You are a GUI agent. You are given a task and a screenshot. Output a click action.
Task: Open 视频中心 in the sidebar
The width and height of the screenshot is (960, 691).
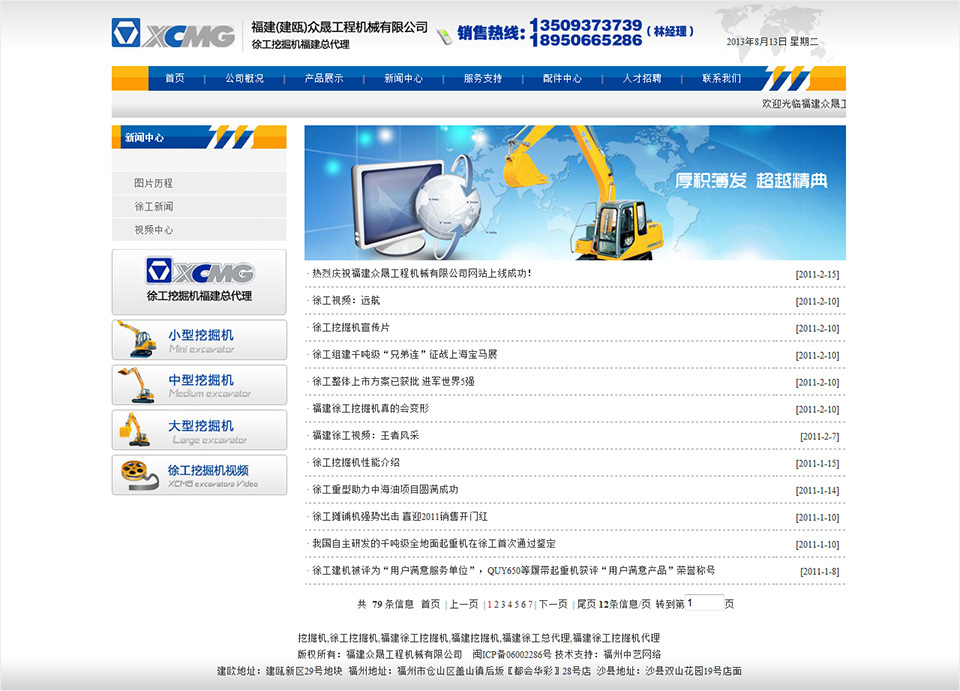(153, 229)
